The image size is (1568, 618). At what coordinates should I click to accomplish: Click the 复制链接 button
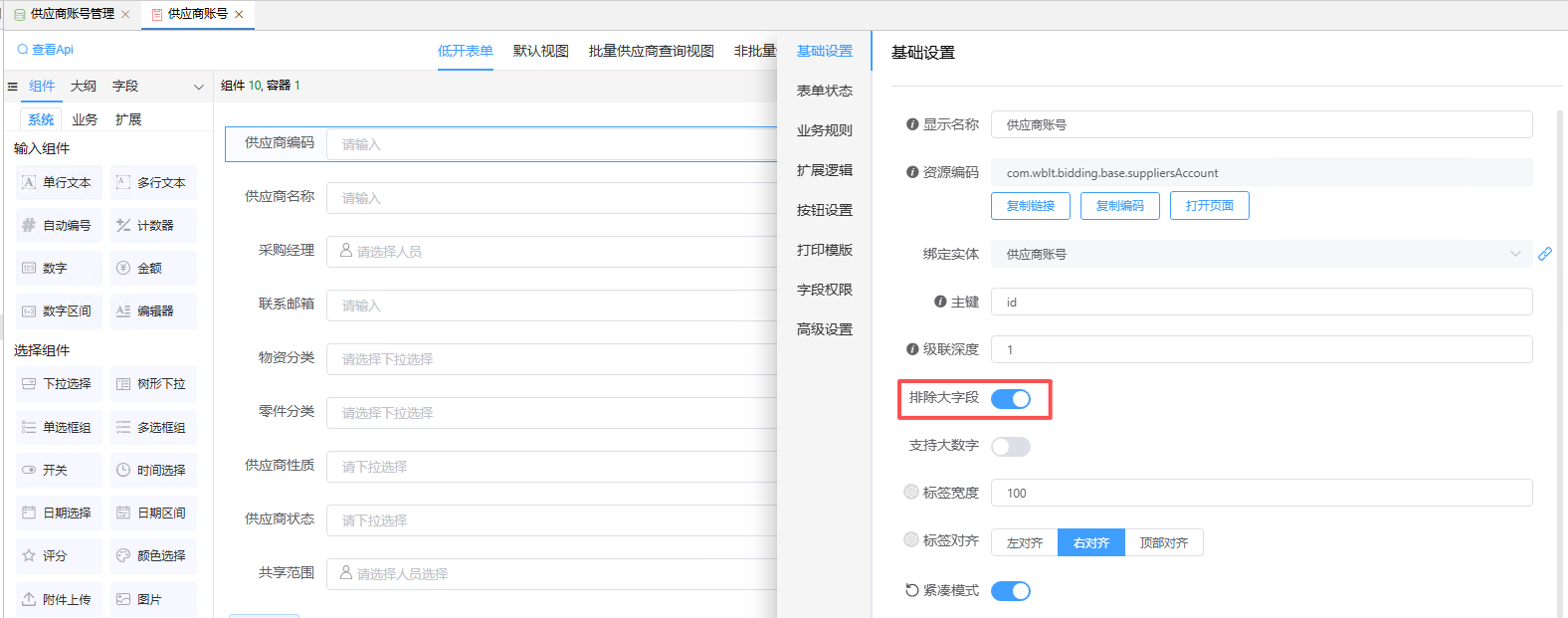pyautogui.click(x=1031, y=206)
